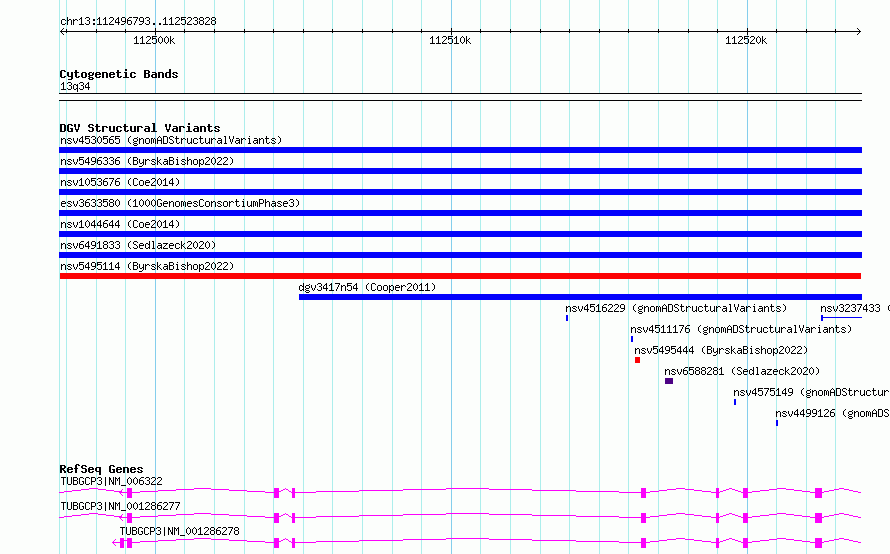Click the left arrow of the ruler
This screenshot has height=554, width=890.
pyautogui.click(x=63, y=31)
